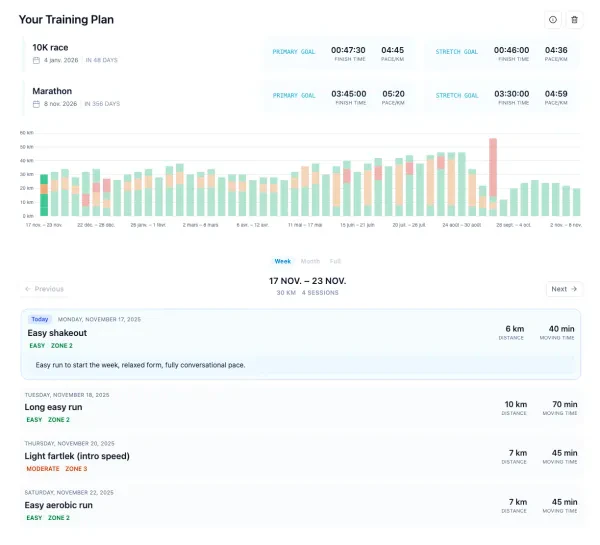Image resolution: width=600 pixels, height=545 pixels.
Task: Click the Today badge on Monday's session
Action: pos(39,319)
